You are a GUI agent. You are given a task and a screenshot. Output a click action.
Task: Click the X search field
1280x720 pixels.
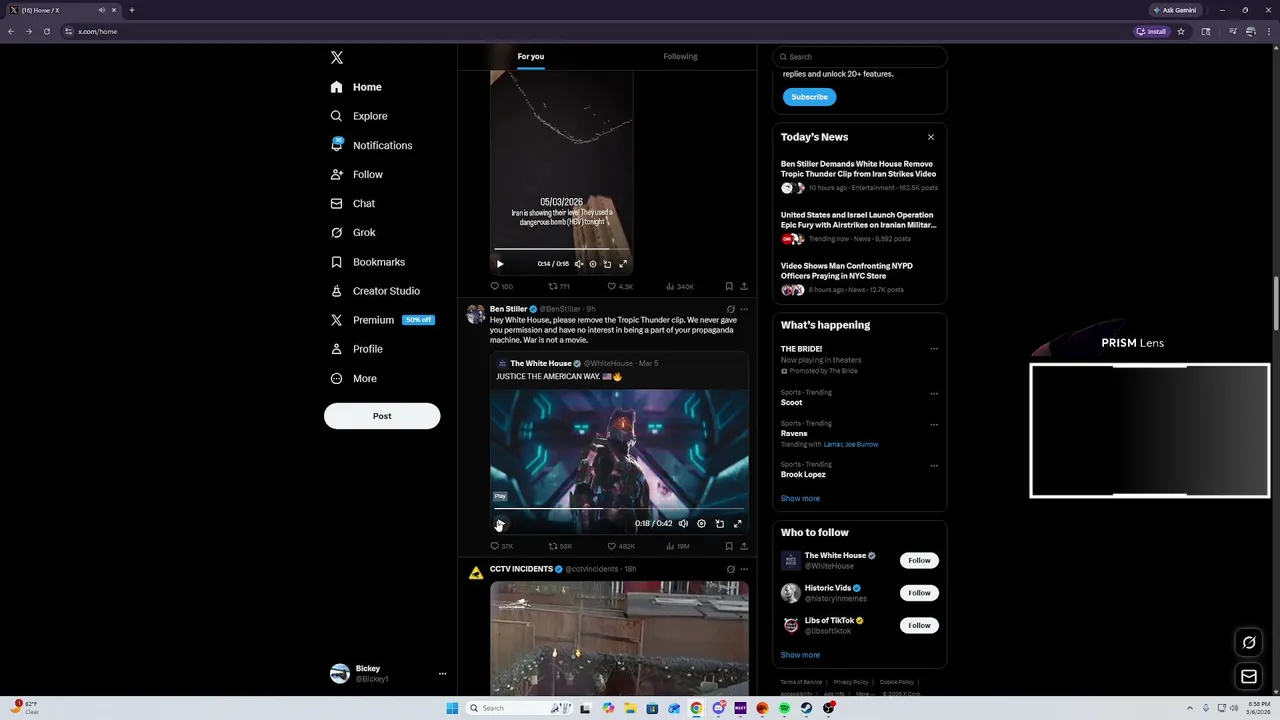coord(859,57)
